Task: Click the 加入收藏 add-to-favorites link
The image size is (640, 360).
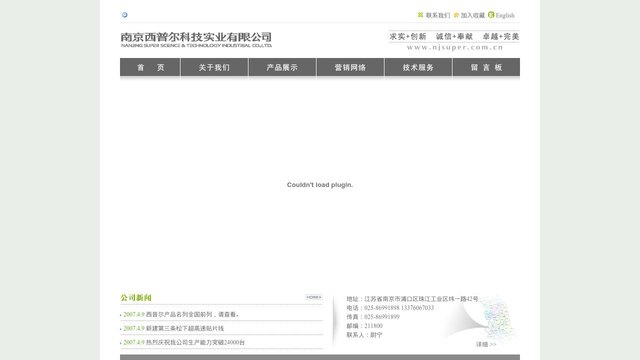Action: (x=473, y=16)
